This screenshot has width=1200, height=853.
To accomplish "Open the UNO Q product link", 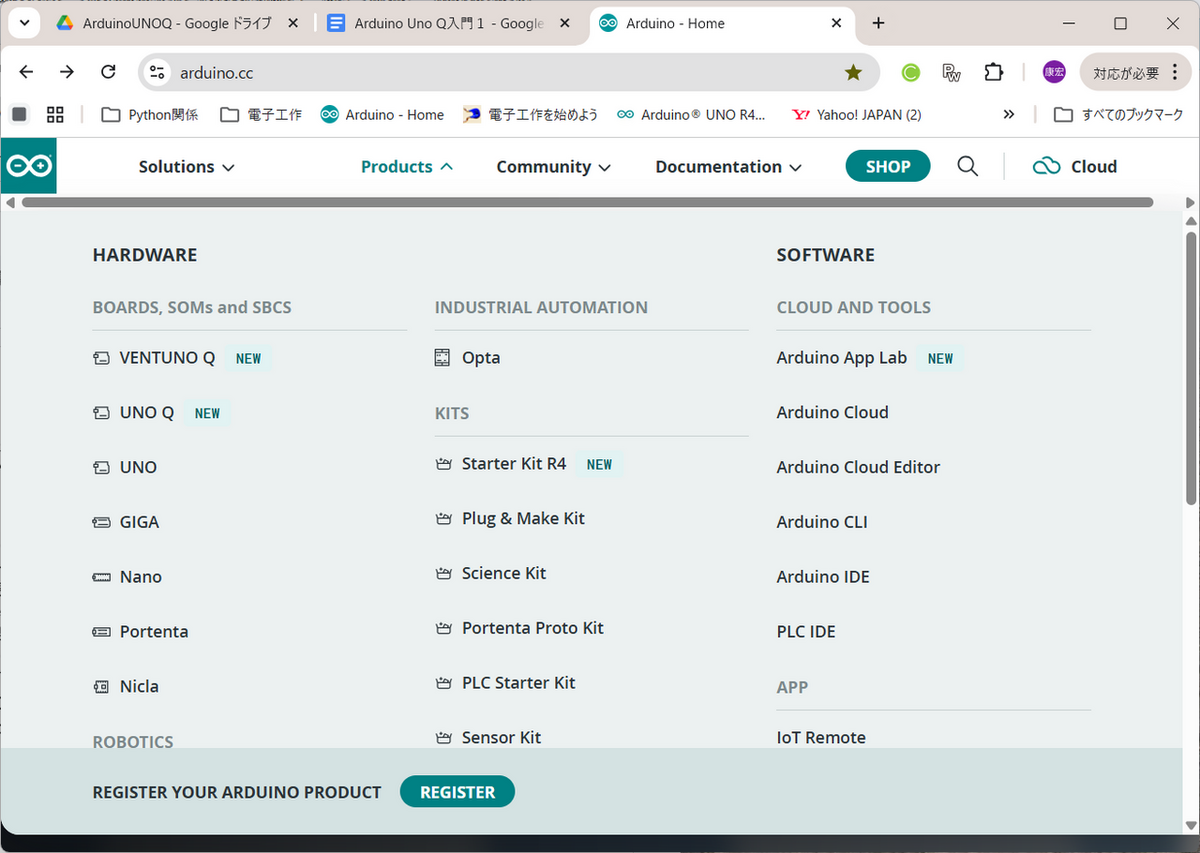I will 146,413.
